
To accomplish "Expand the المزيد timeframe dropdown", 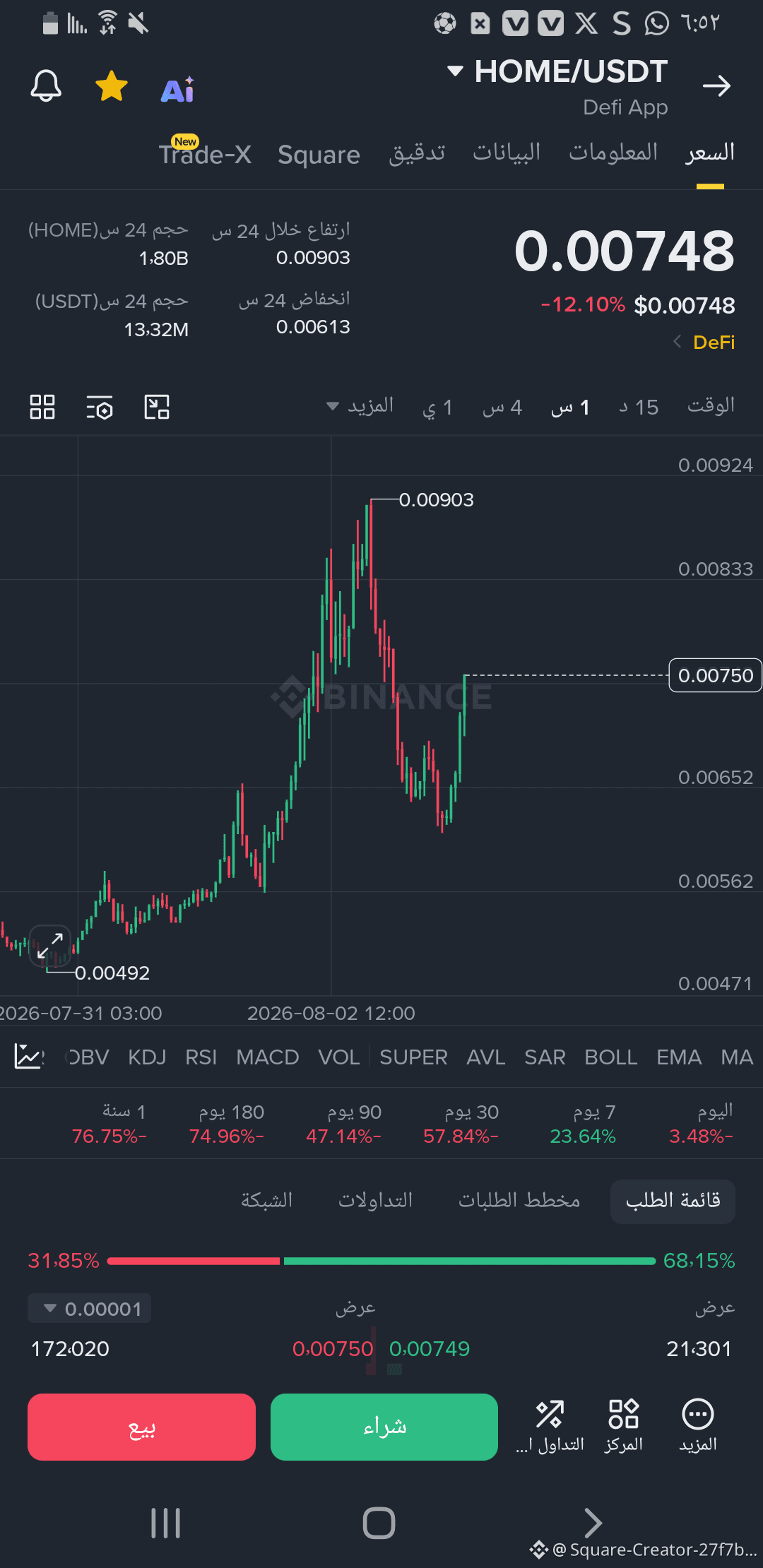I will coord(360,406).
